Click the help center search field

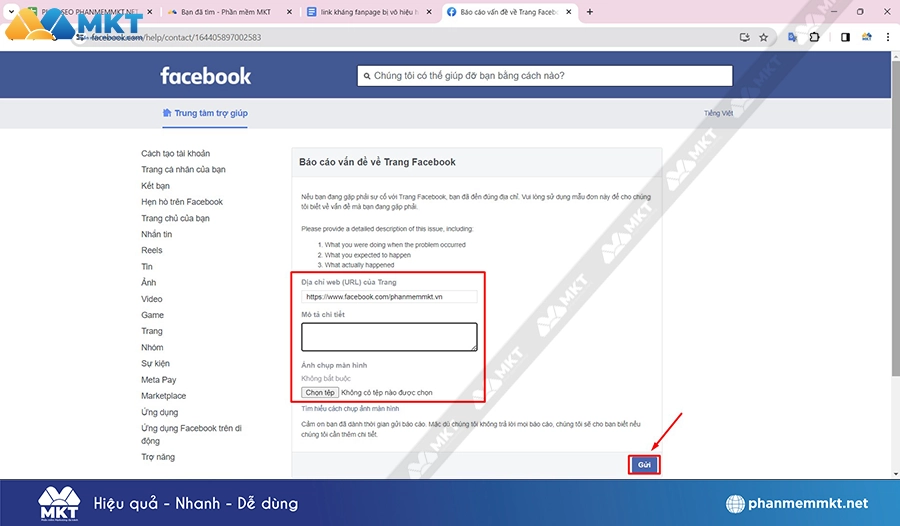545,76
